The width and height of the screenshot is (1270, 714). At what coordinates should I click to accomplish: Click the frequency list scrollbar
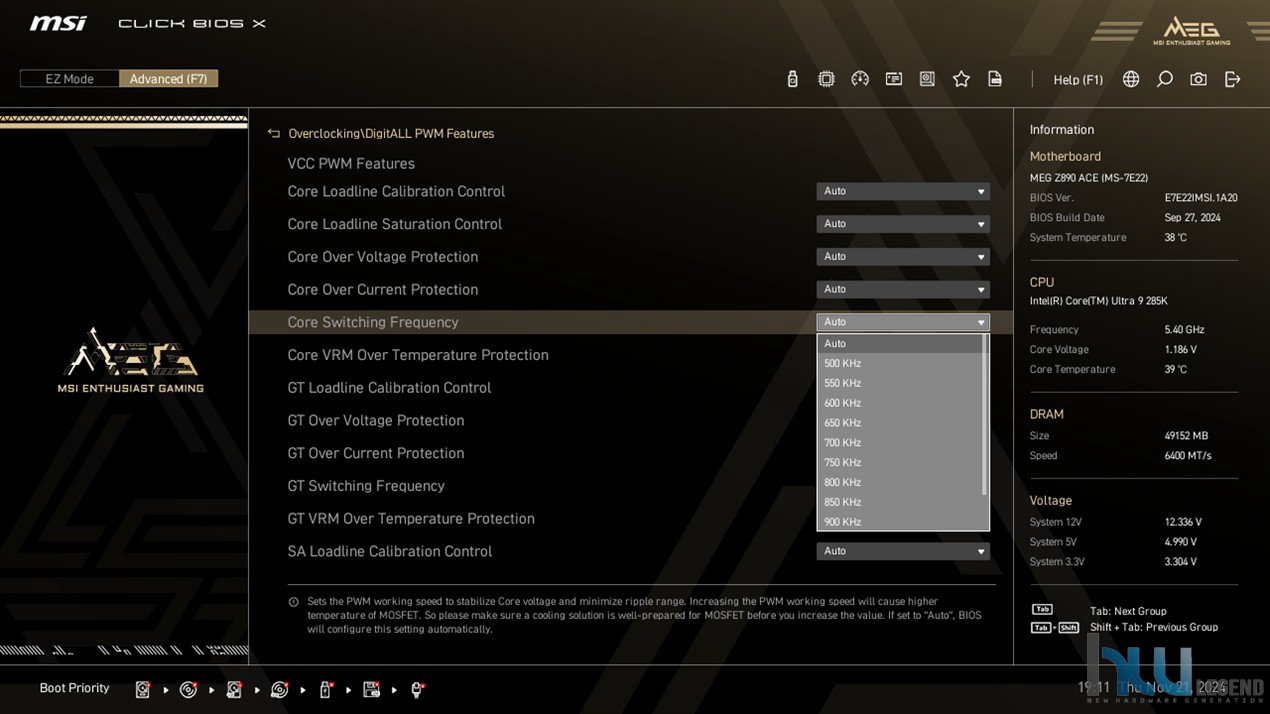coord(986,415)
